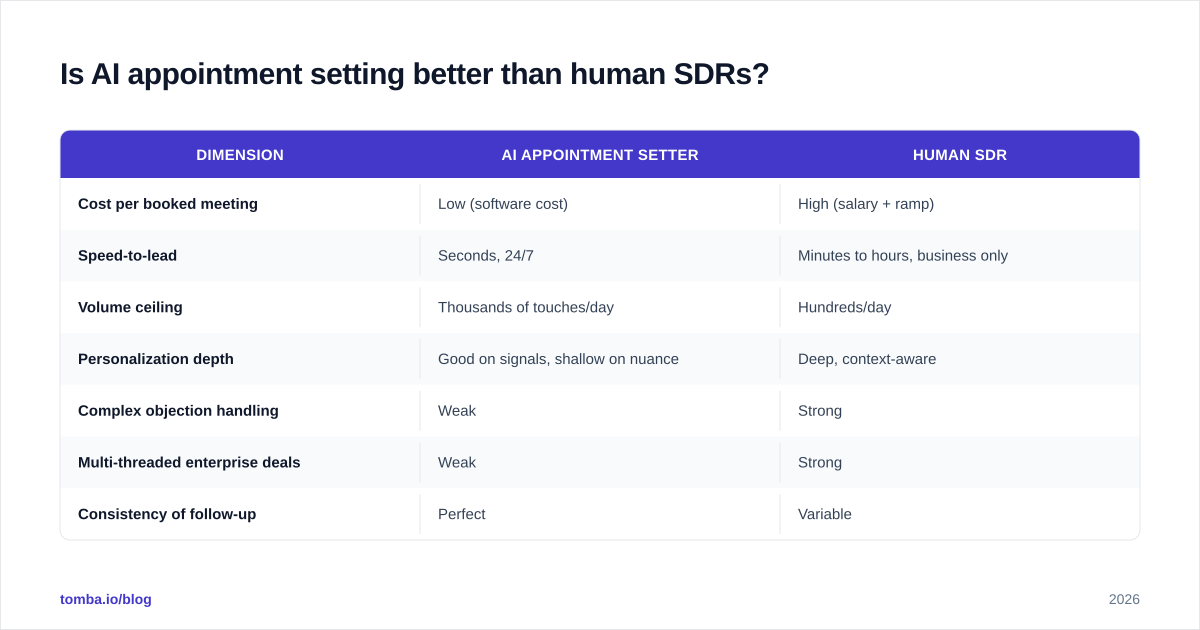Click the 'Consistency of follow-up' row label
The image size is (1200, 630).
(167, 514)
